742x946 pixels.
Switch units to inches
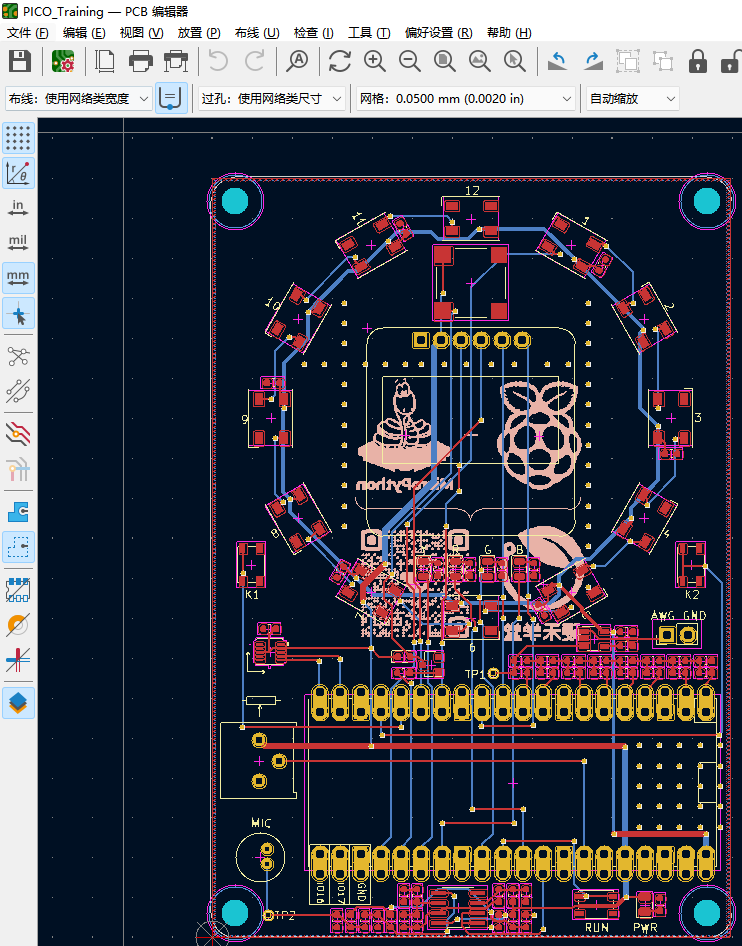(x=18, y=208)
